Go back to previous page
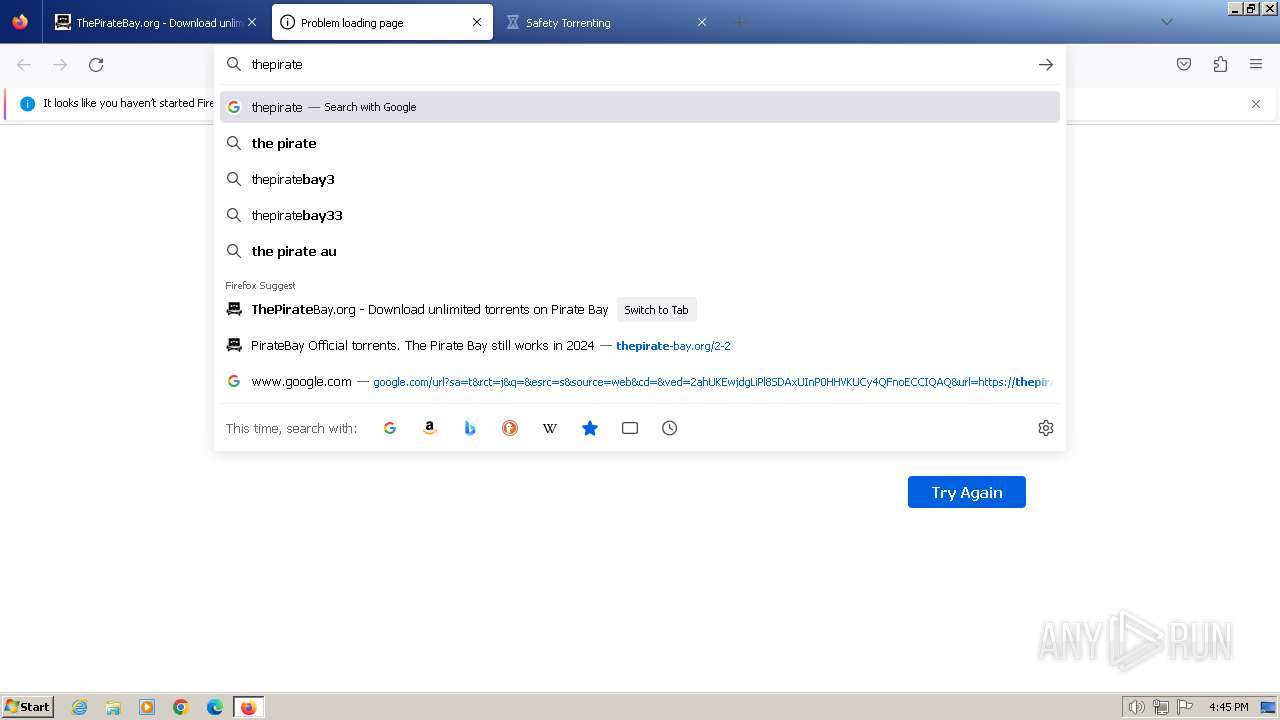1280x720 pixels. click(x=24, y=65)
